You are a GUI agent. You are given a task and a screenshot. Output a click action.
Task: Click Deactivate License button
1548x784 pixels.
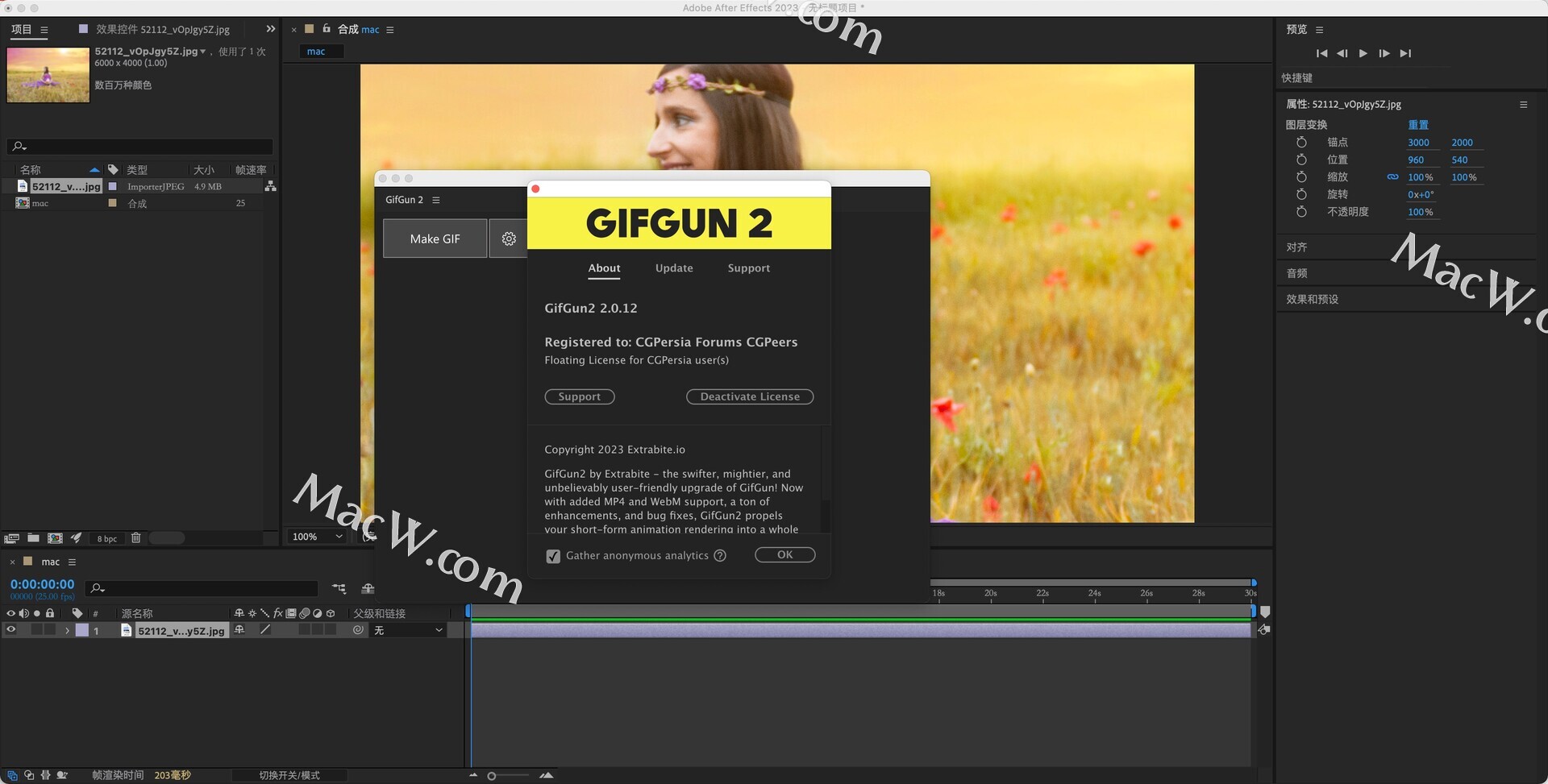[x=750, y=396]
